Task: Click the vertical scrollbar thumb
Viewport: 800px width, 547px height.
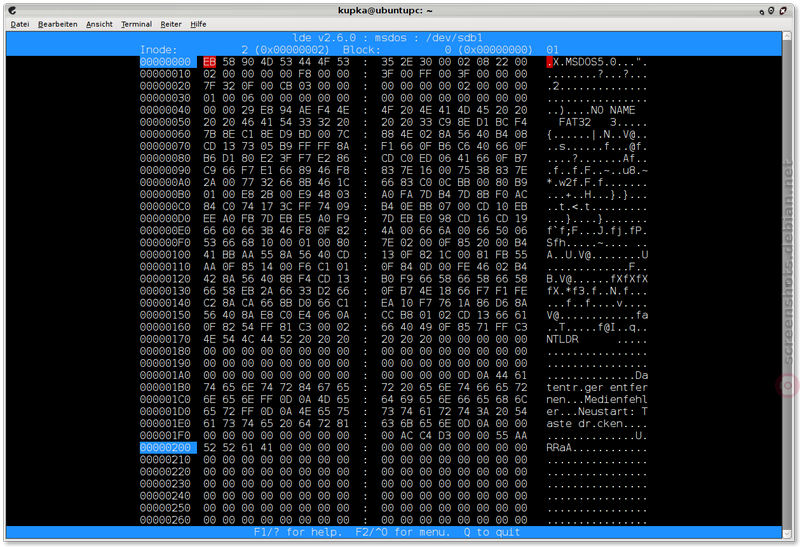Action: (x=787, y=285)
